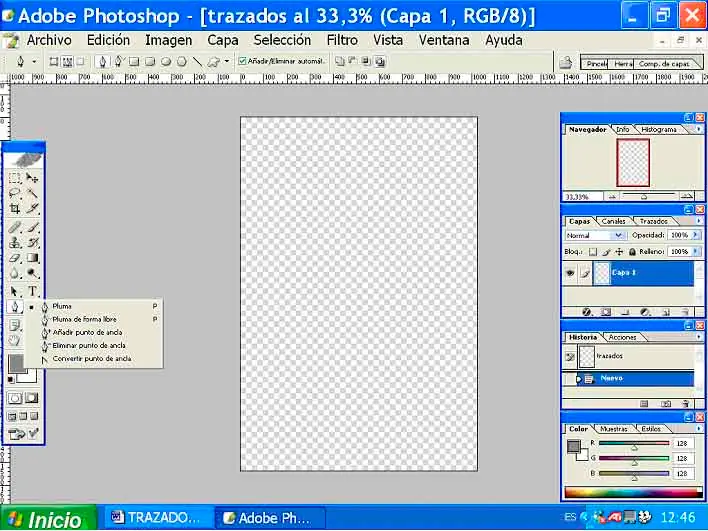
Task: Select the Path Selection arrow tool
Action: 15,291
